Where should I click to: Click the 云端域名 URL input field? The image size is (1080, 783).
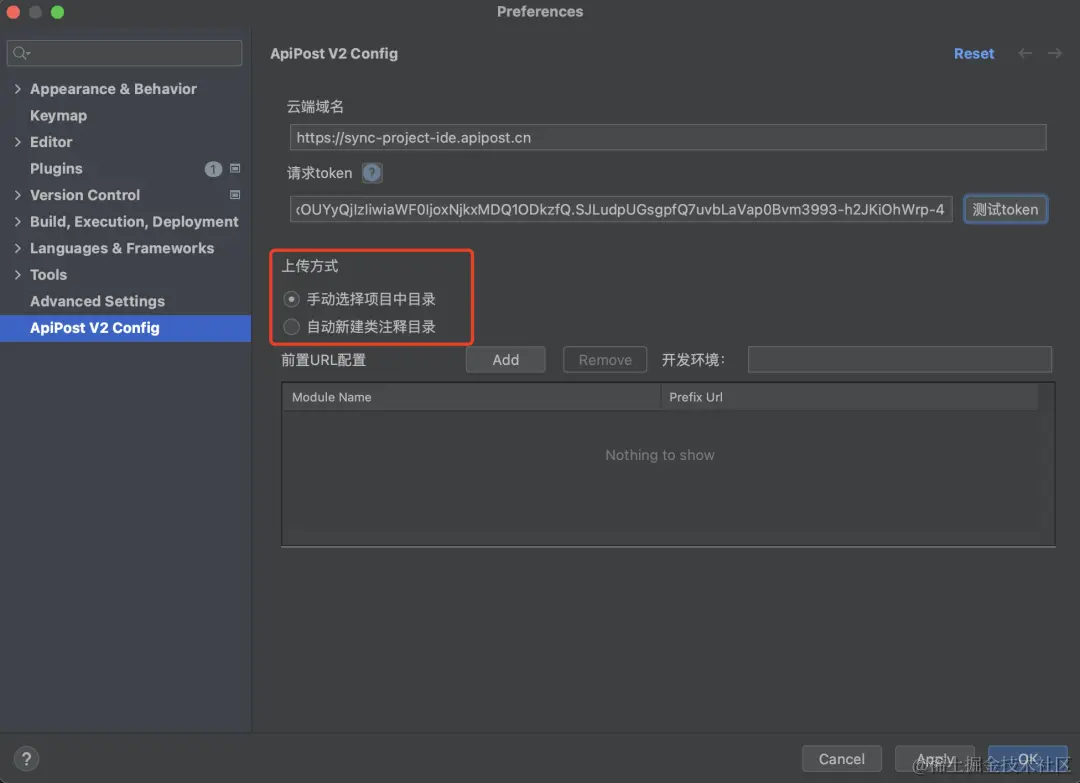click(667, 137)
